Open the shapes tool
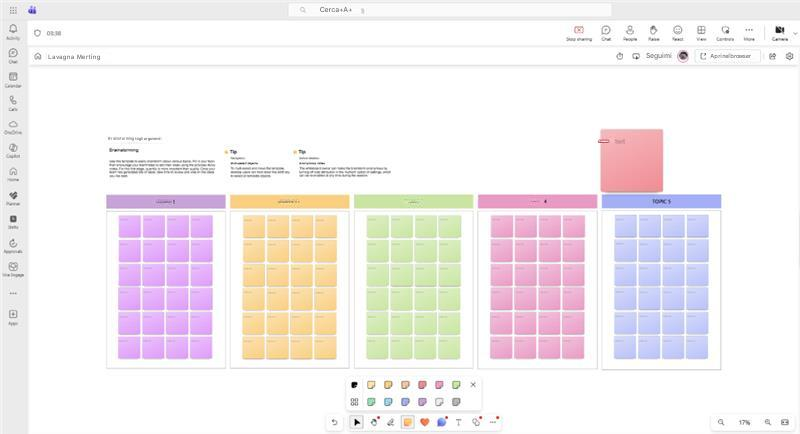Image resolution: width=800 pixels, height=434 pixels. pos(476,422)
